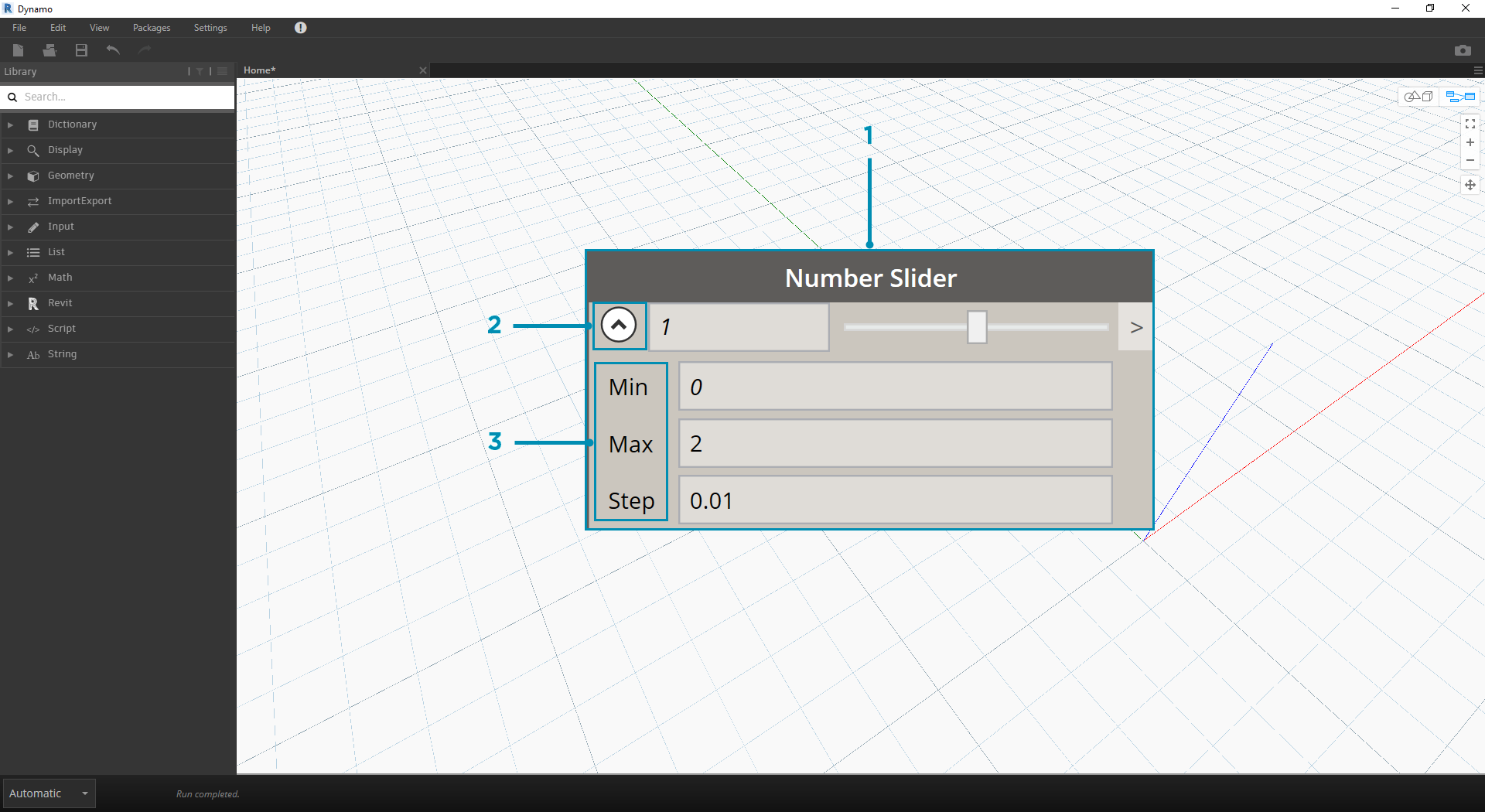Export workspace as image via camera icon
The width and height of the screenshot is (1485, 812).
(1463, 50)
